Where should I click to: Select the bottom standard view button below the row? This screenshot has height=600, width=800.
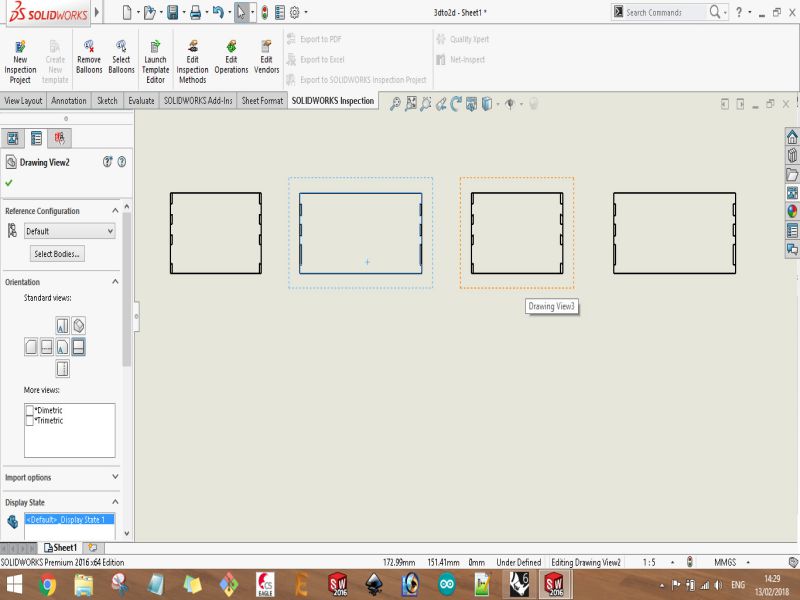click(62, 368)
